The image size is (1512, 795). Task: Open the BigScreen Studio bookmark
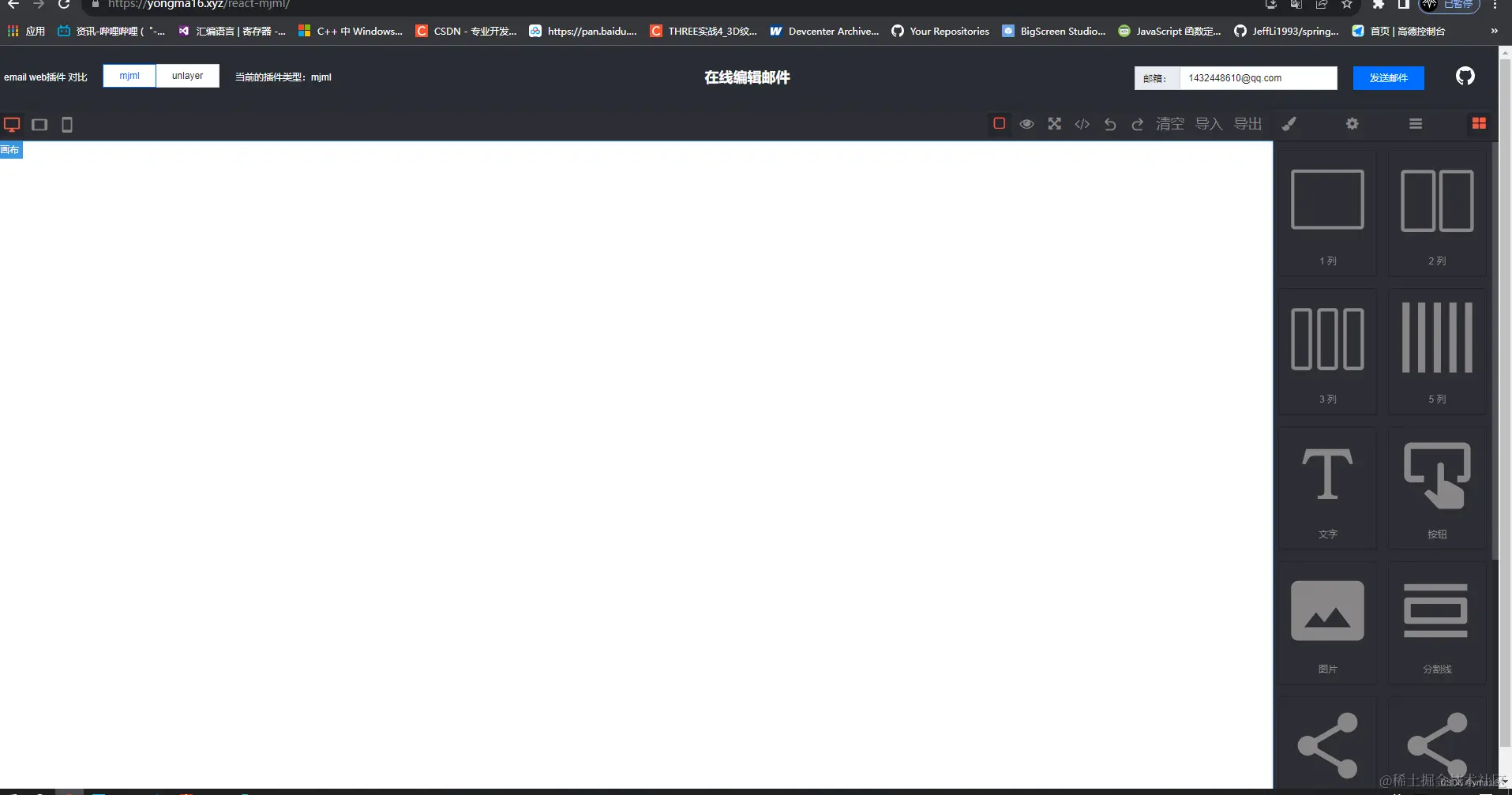pyautogui.click(x=1053, y=32)
